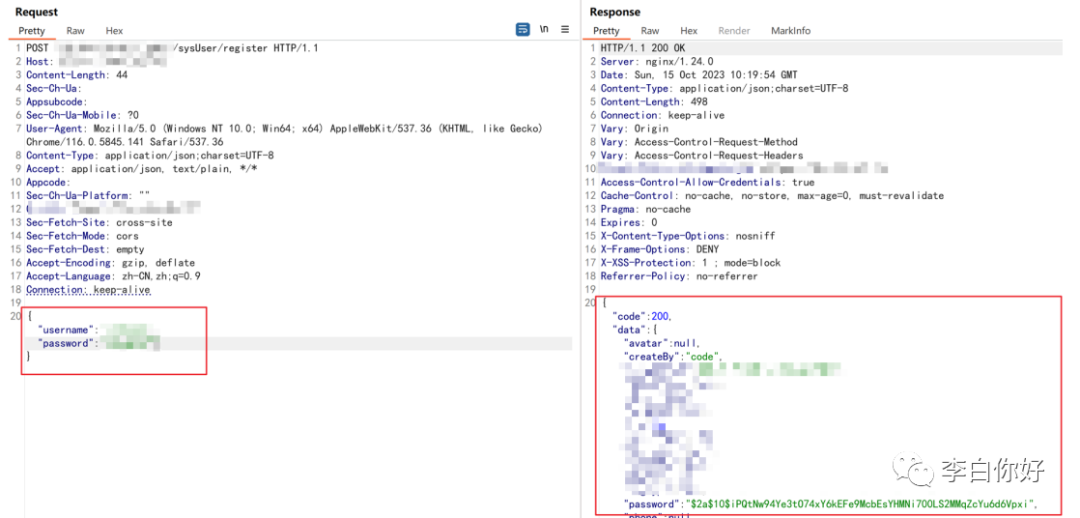Switch Request panel to Raw tab
This screenshot has width=1080, height=518.
(76, 30)
